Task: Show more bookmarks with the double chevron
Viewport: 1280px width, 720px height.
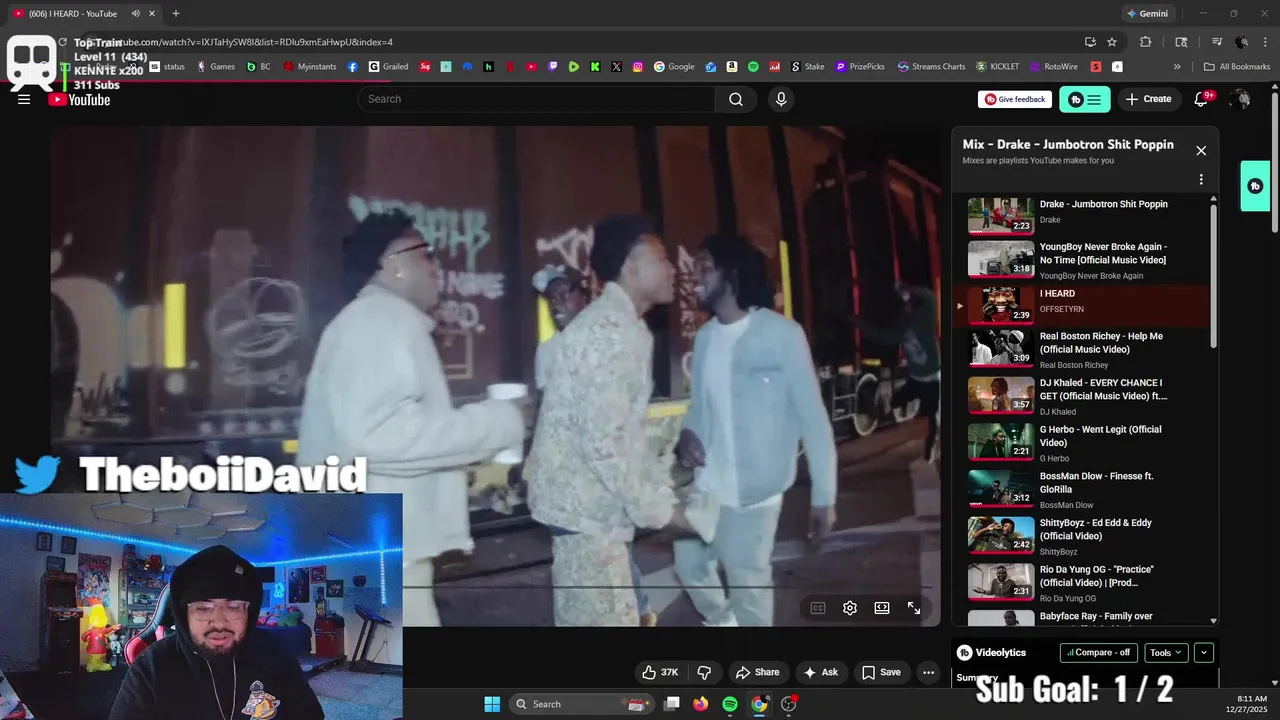Action: 1177,67
